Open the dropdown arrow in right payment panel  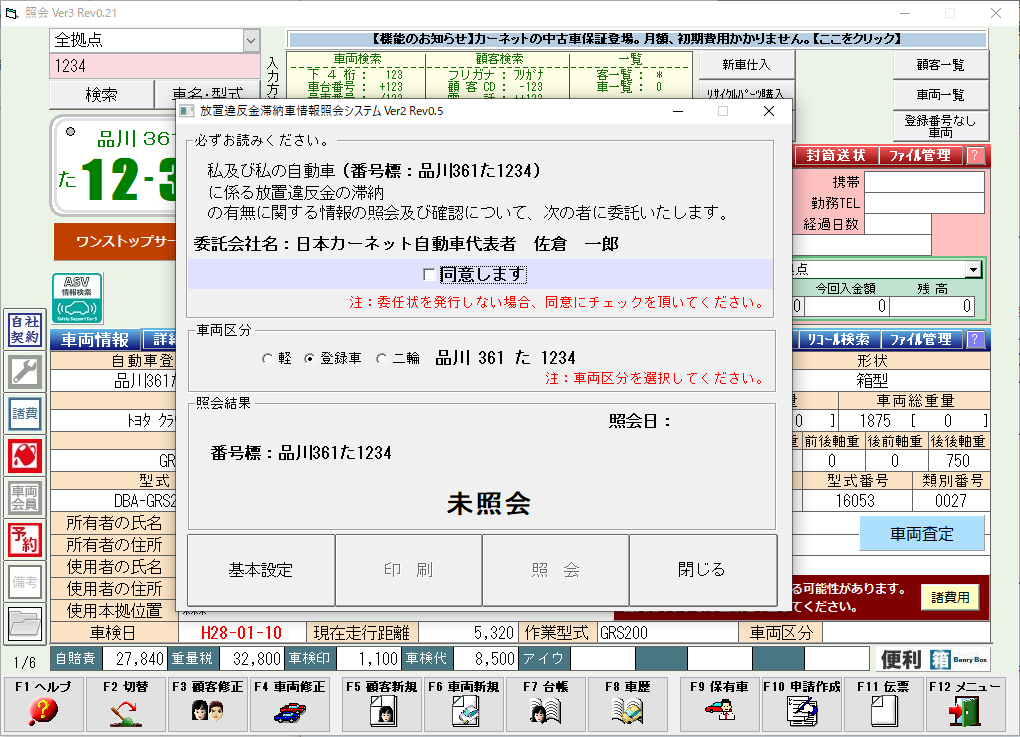coord(973,269)
